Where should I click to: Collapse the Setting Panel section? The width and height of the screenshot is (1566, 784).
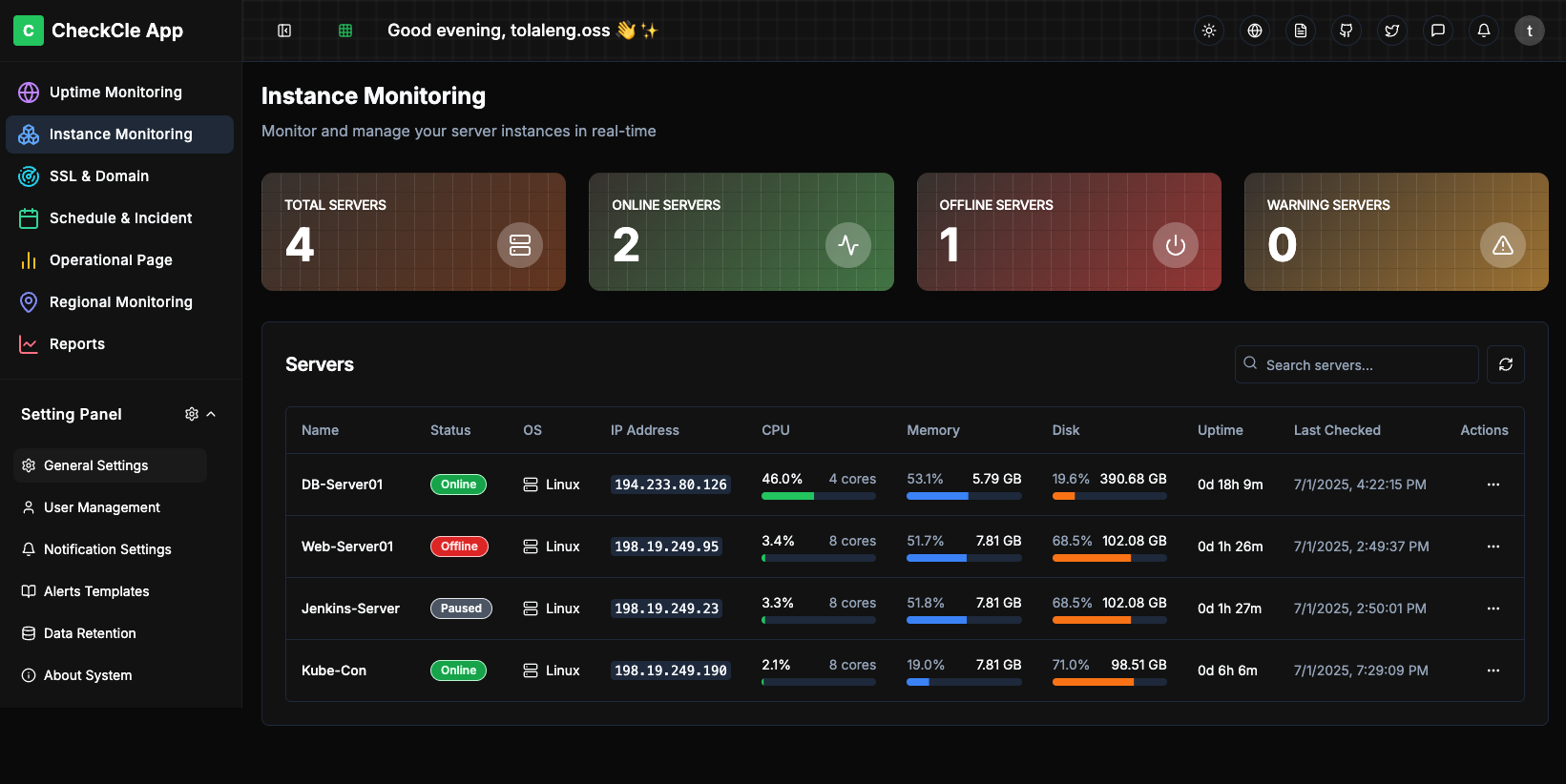click(211, 414)
